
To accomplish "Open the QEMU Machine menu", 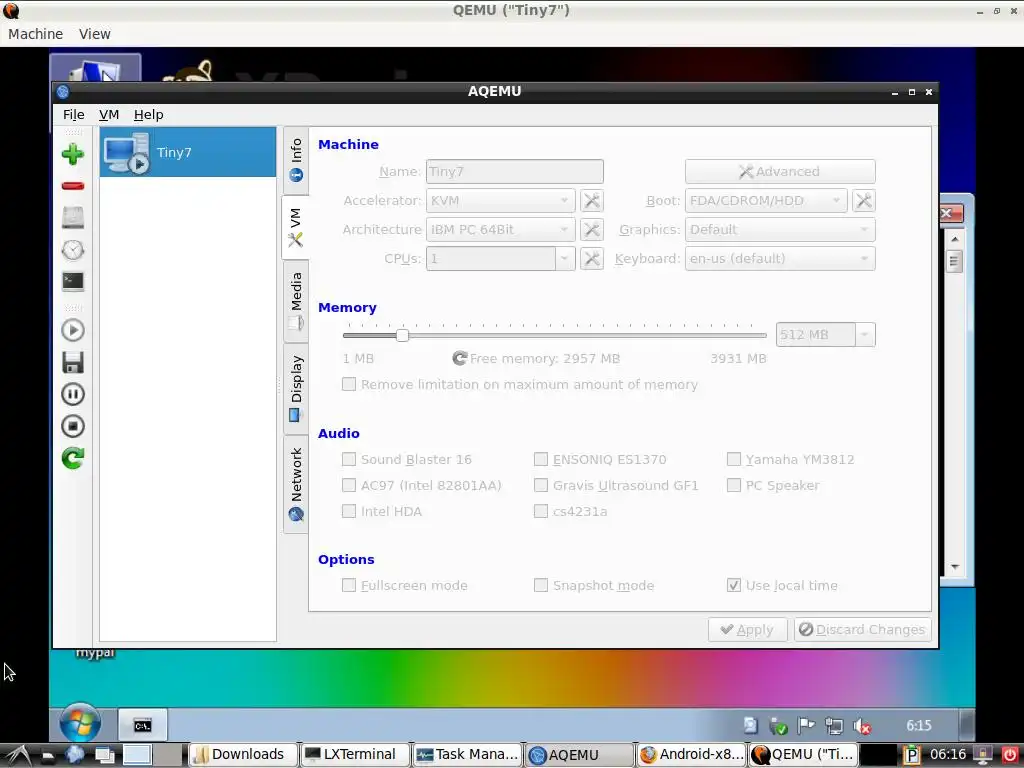I will (x=35, y=34).
